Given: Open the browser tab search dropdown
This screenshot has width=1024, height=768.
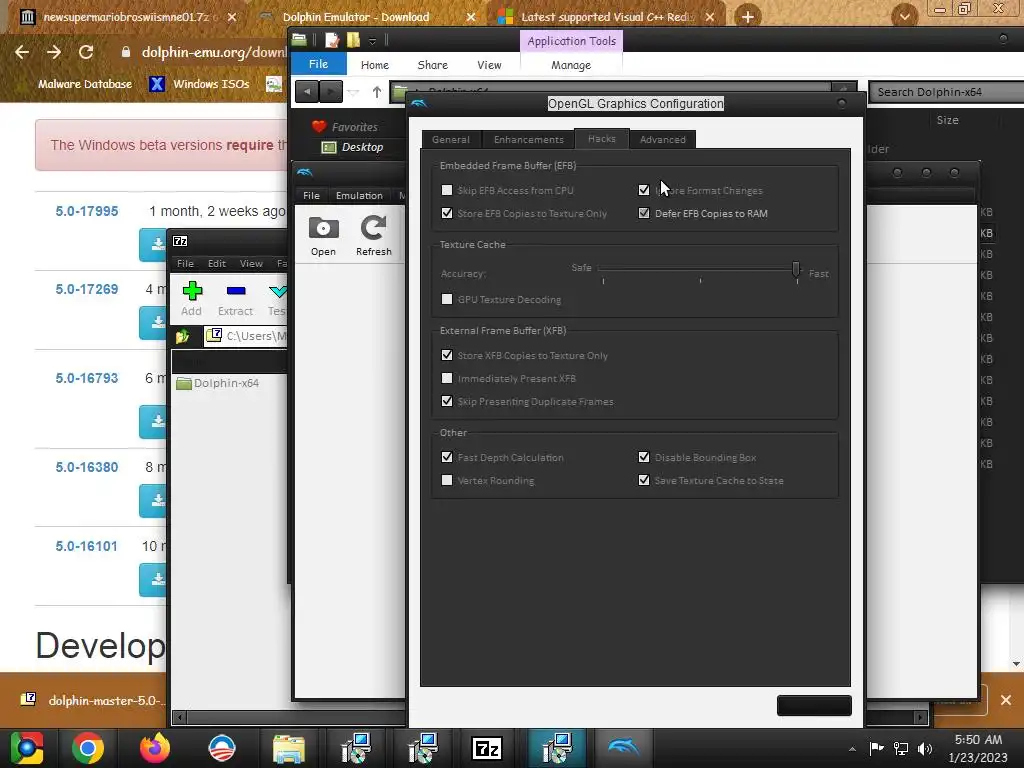Looking at the screenshot, I should pyautogui.click(x=904, y=16).
